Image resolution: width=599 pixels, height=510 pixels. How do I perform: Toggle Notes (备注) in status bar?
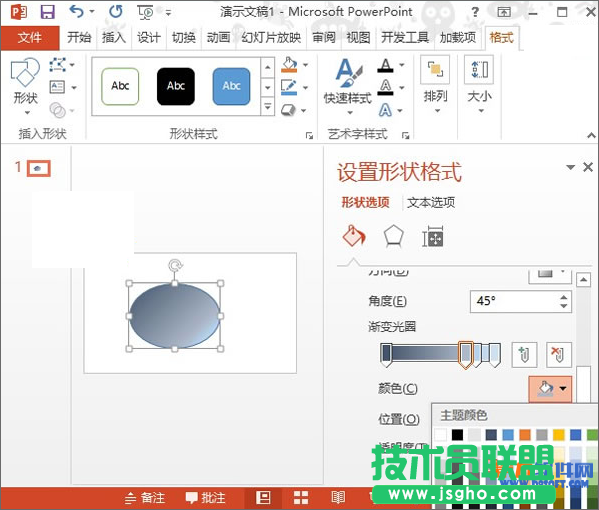click(x=145, y=498)
